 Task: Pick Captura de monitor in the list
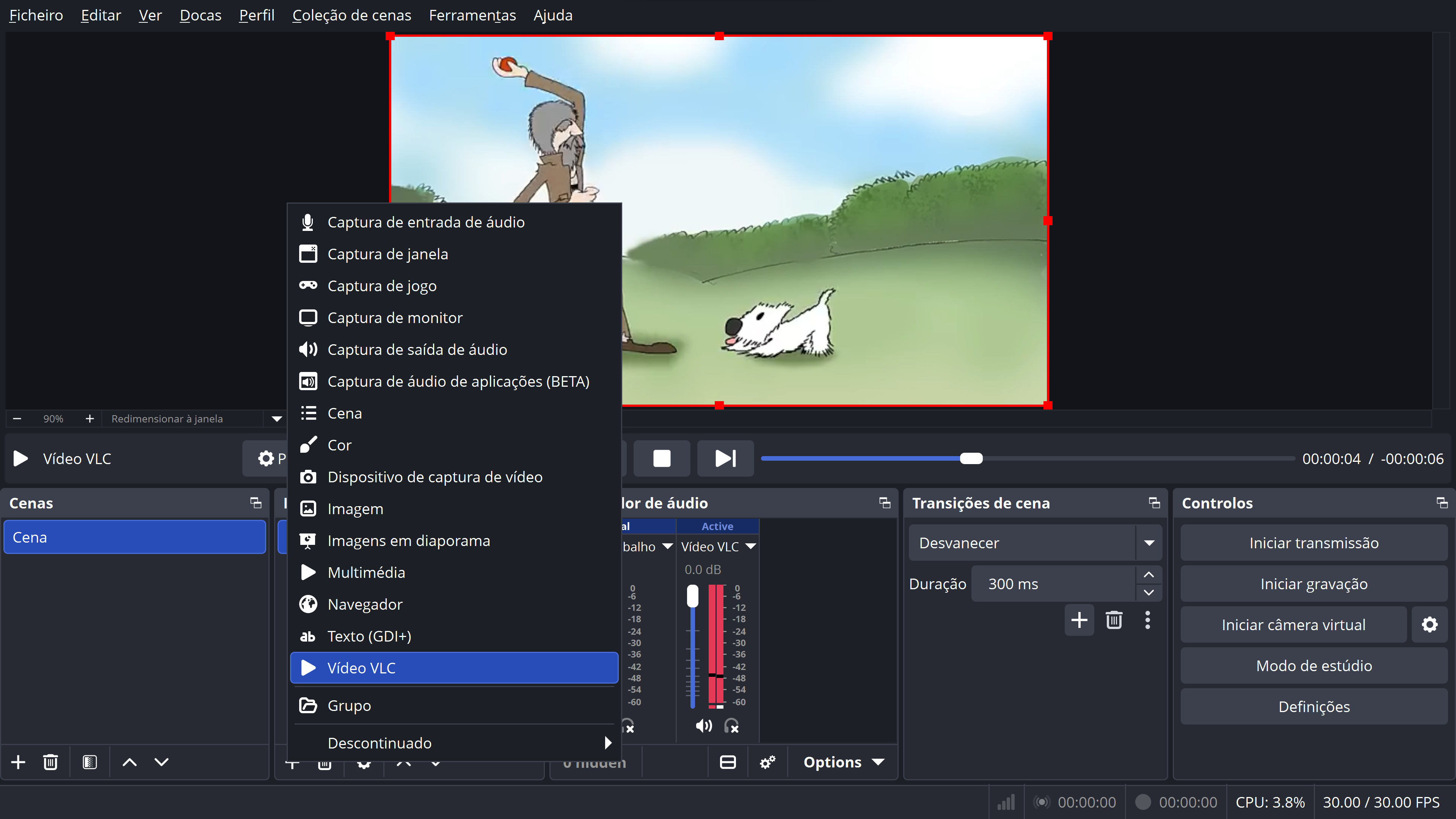coord(454,318)
